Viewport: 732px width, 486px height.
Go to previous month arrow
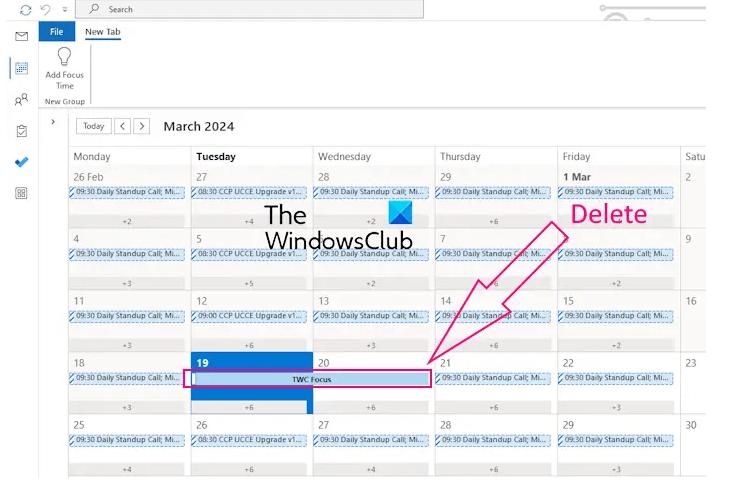tap(122, 126)
